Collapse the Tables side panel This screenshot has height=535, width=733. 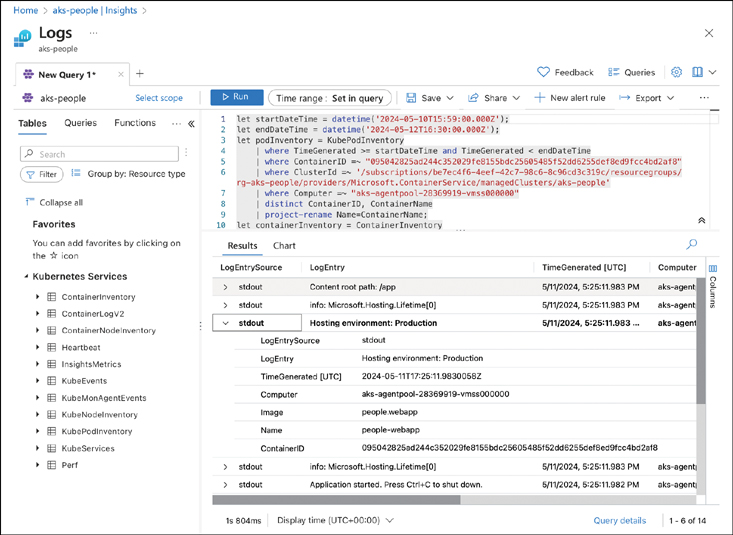pyautogui.click(x=191, y=124)
